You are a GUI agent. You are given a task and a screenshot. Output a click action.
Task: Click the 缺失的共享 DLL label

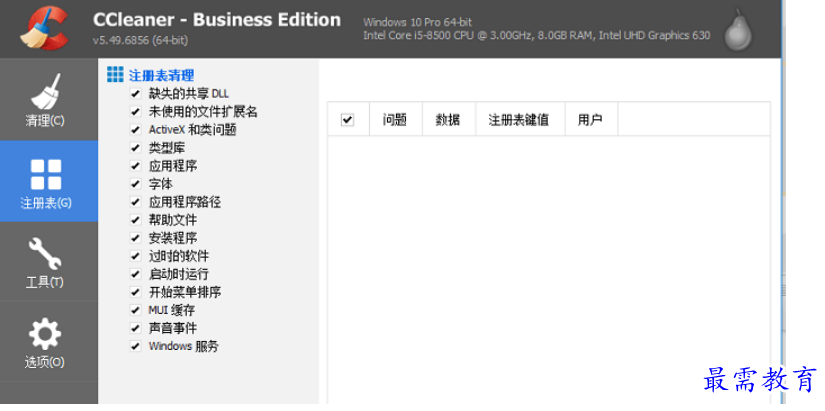[189, 94]
